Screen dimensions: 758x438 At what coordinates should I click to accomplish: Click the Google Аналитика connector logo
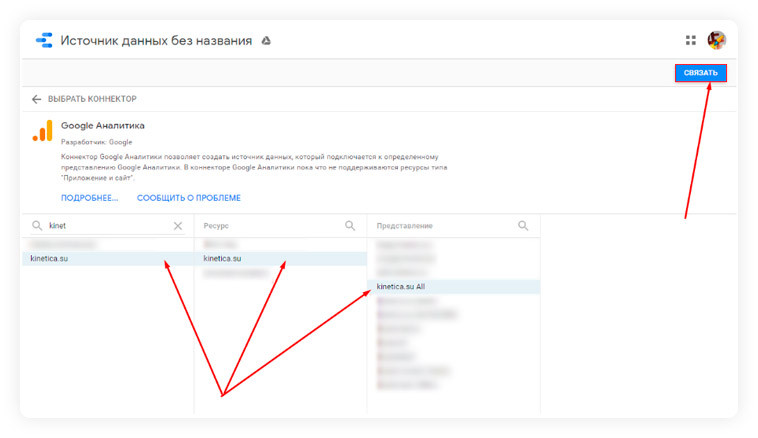coord(43,131)
